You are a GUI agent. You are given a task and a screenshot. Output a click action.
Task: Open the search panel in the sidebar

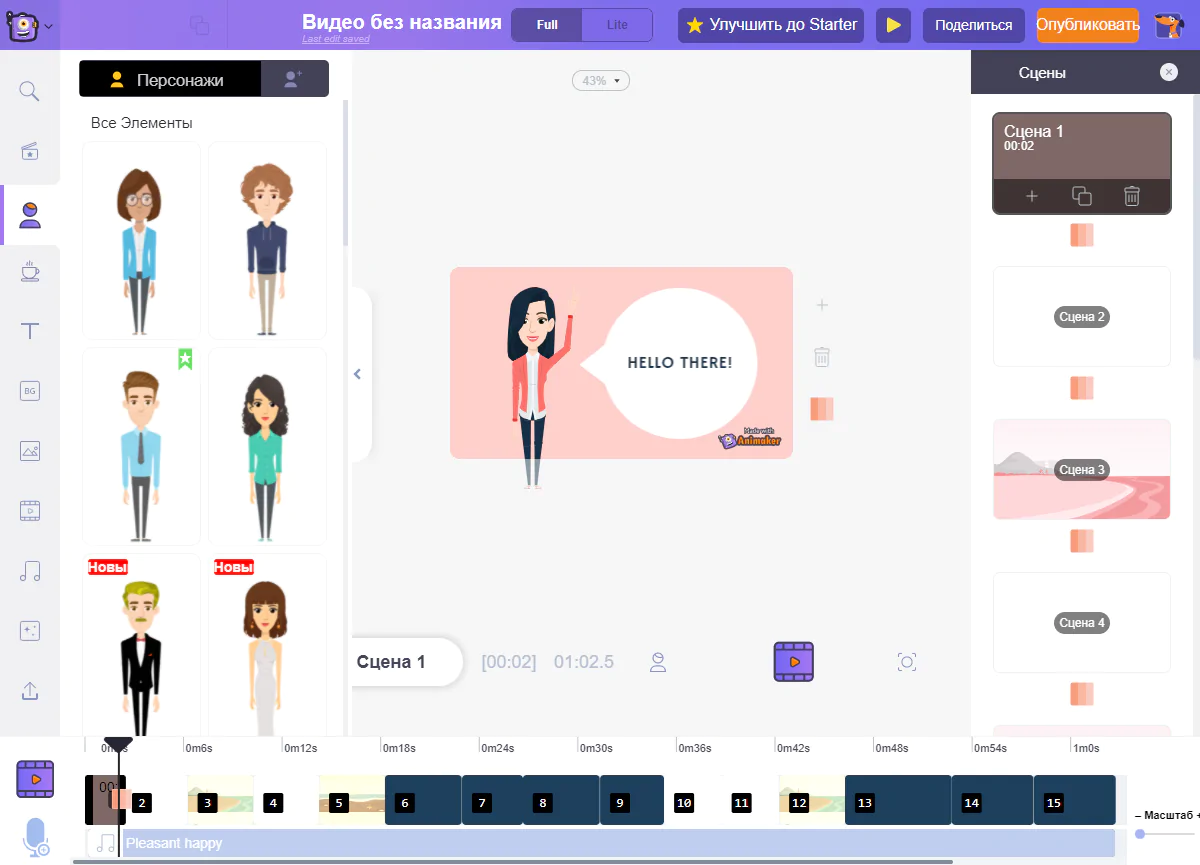click(30, 92)
